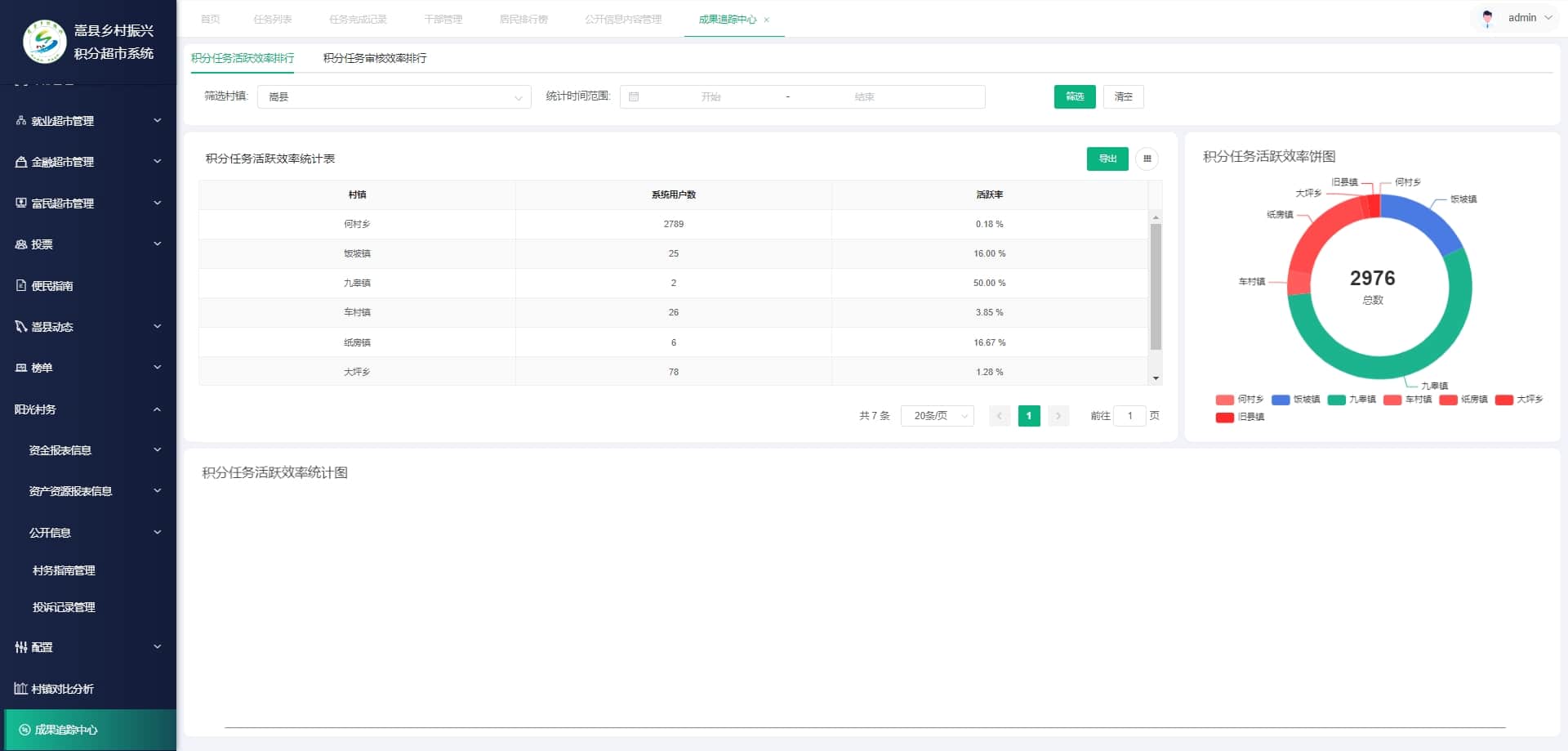
Task: Go to the next page arrow
Action: coord(1058,416)
